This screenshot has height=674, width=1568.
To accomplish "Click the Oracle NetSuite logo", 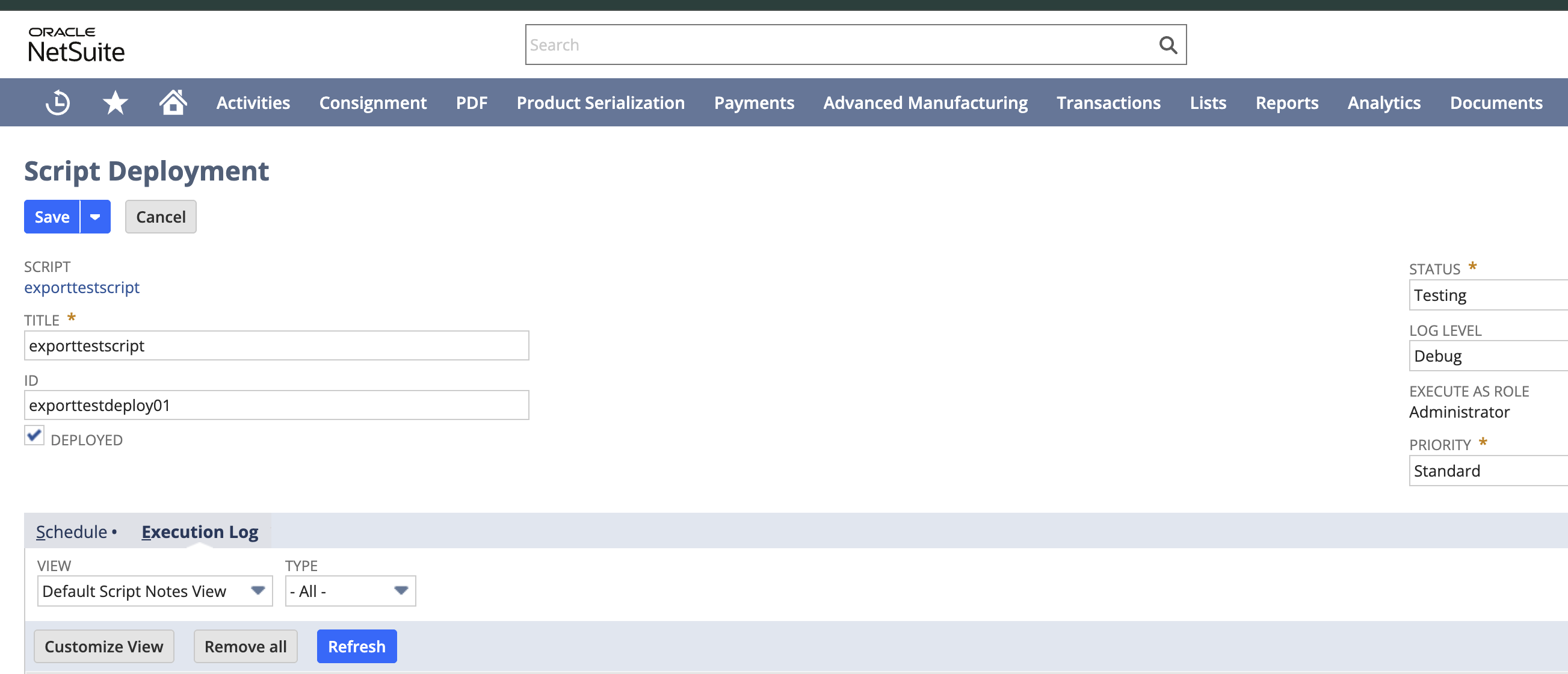I will 76,45.
